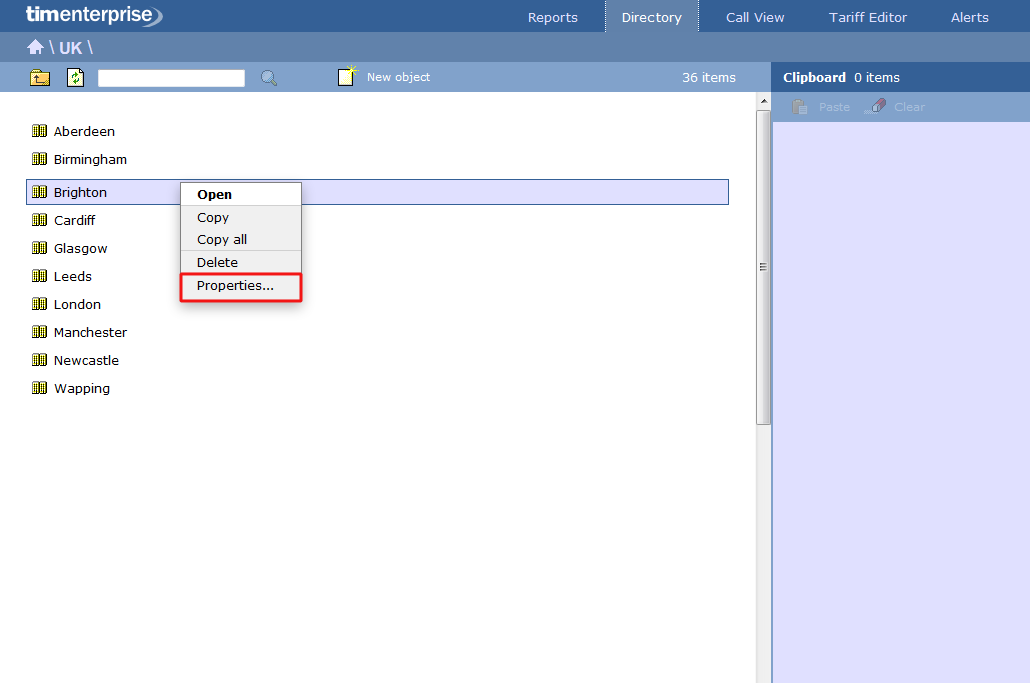
Task: Click the Wapping site icon
Action: 40,388
